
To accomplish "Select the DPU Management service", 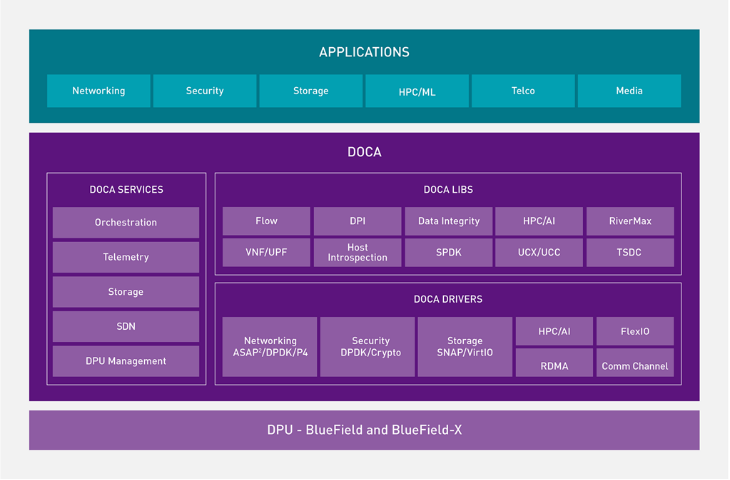I will 126,361.
